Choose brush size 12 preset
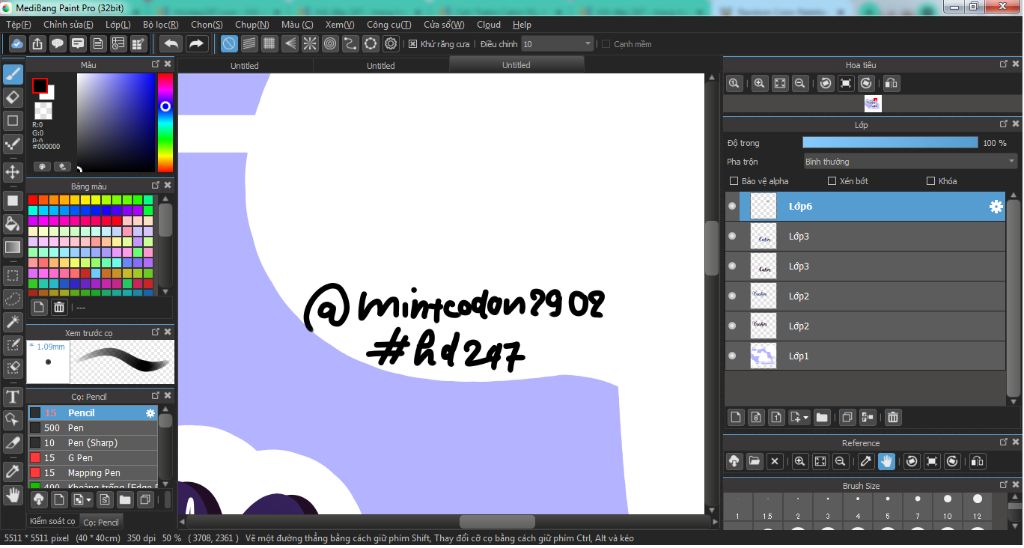1024x548 pixels. coord(977,506)
